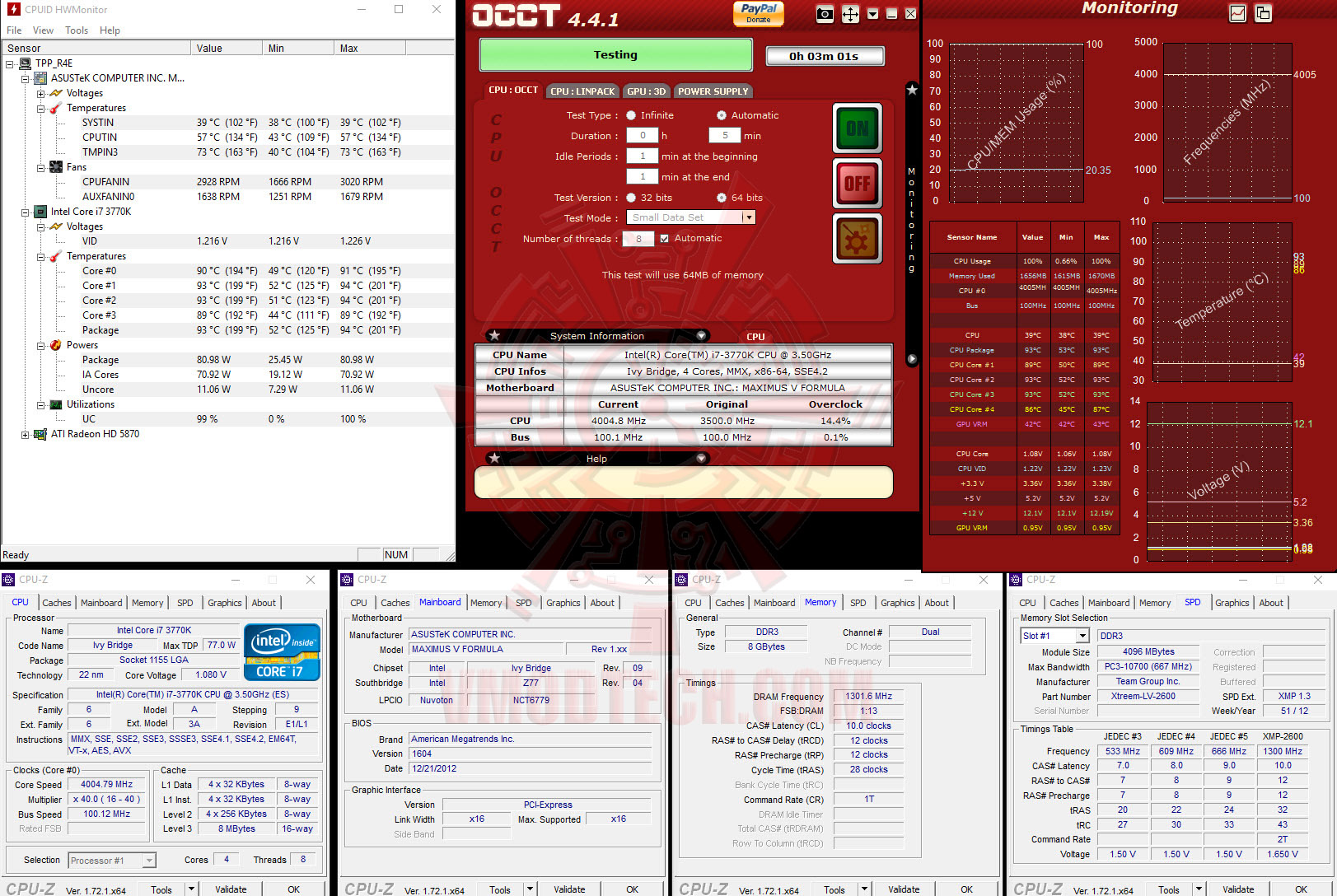
Task: Open the HWMonitor File menu
Action: click(14, 30)
